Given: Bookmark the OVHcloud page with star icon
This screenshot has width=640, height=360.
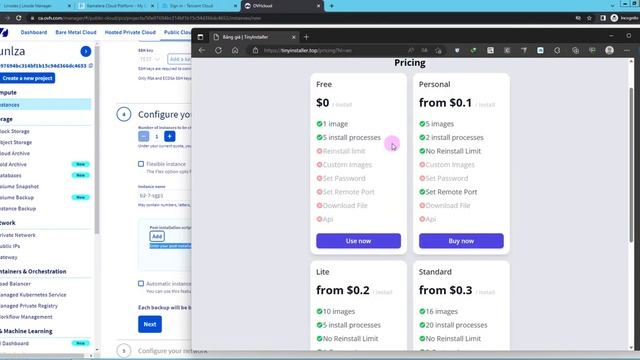Looking at the screenshot, I should point(589,18).
